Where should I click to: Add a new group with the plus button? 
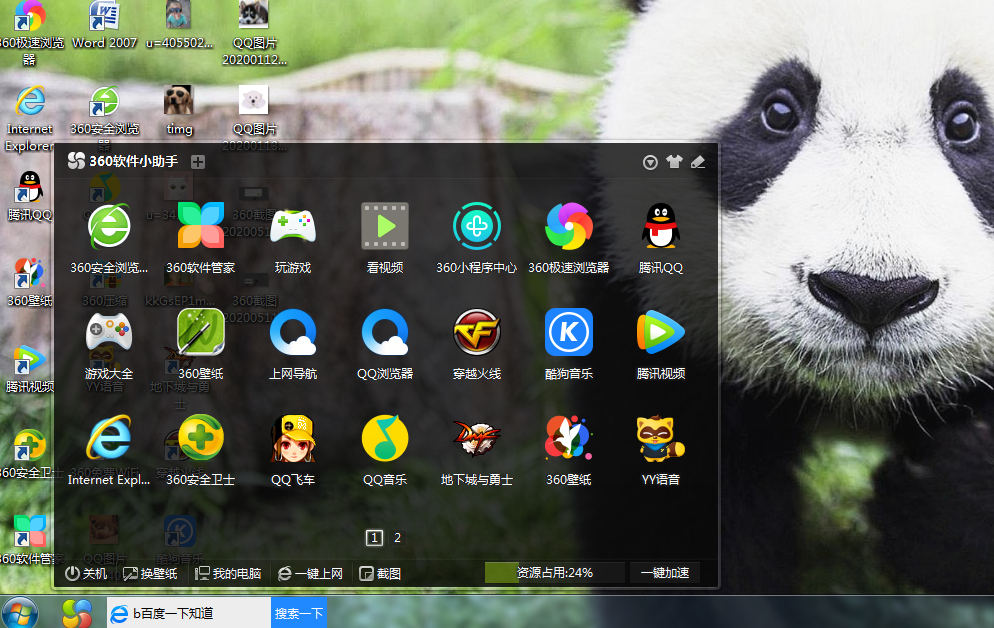pyautogui.click(x=198, y=162)
